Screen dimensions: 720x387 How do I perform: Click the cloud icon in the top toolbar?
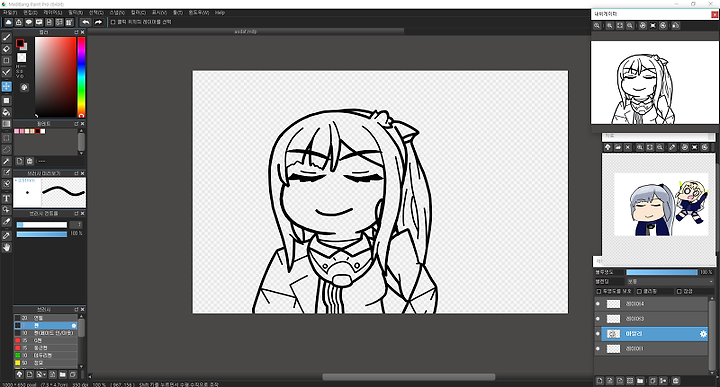click(8, 22)
